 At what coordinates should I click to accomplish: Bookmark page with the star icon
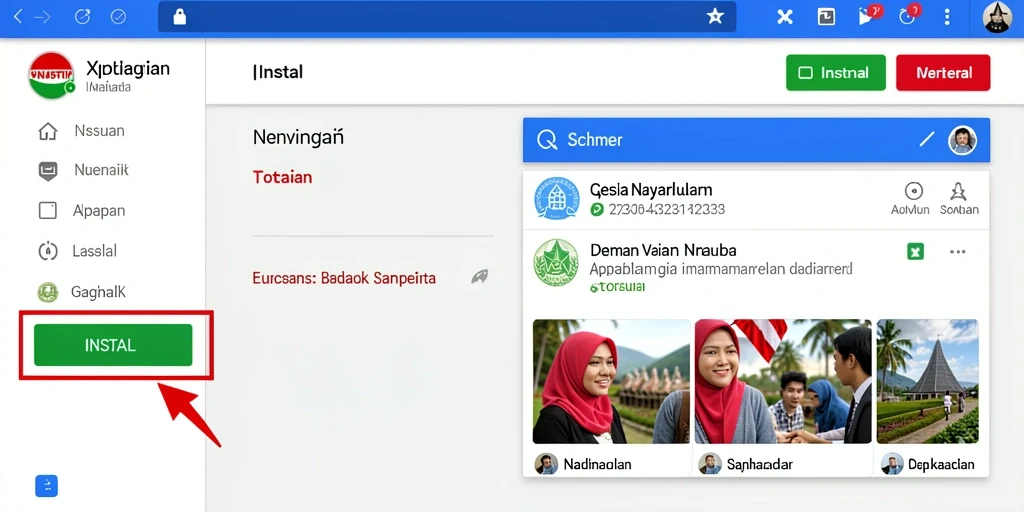click(x=715, y=17)
